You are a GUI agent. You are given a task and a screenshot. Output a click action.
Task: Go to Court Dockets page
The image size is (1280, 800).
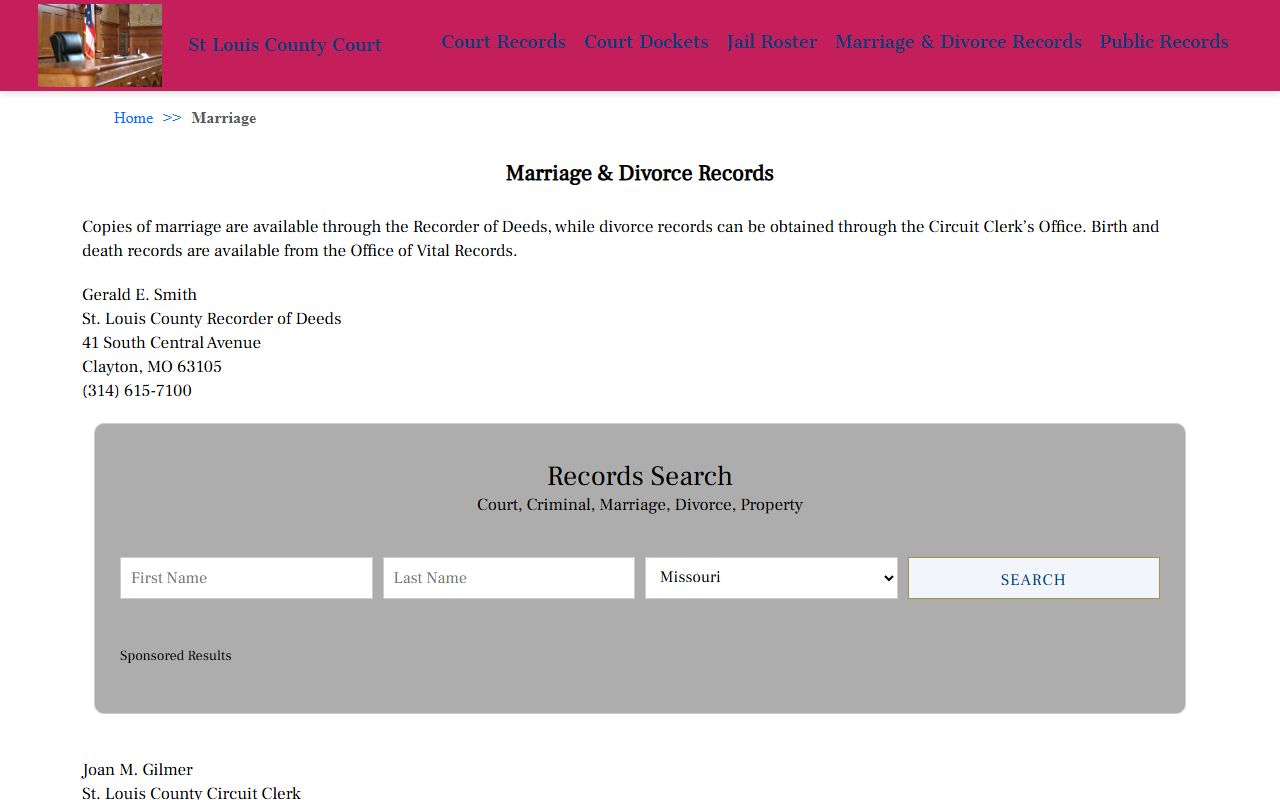tap(646, 42)
